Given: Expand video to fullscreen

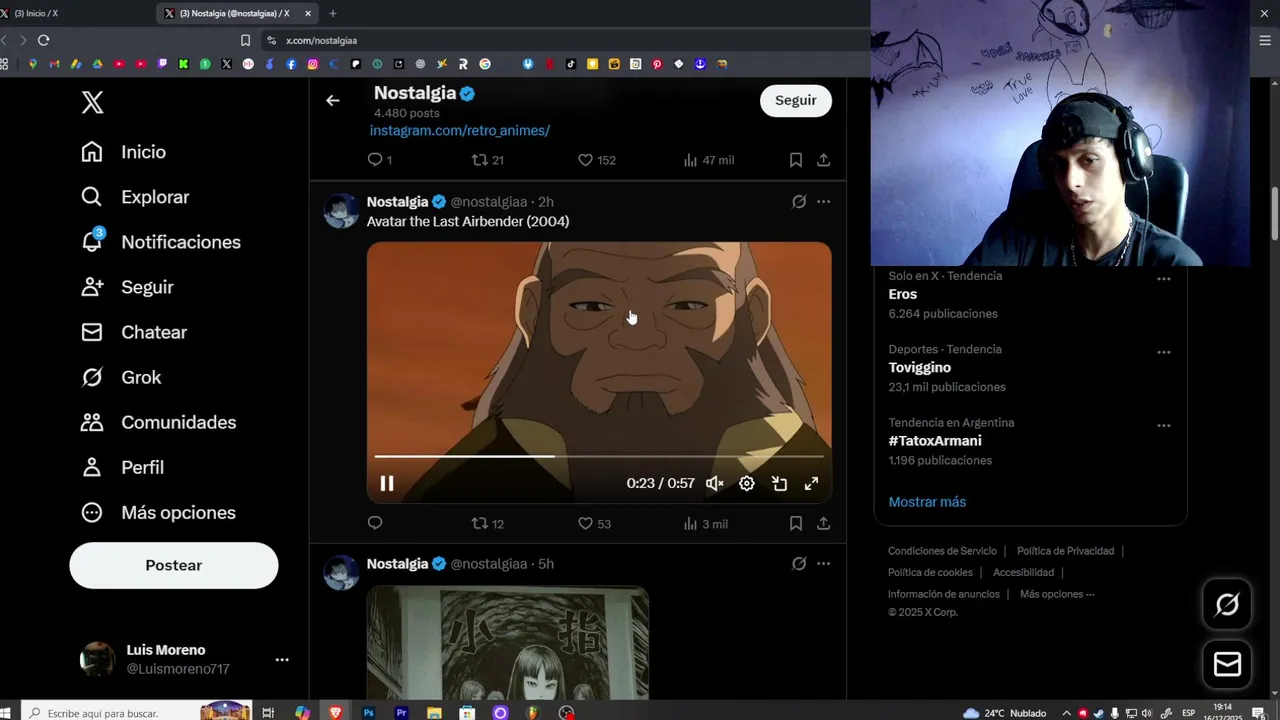Looking at the screenshot, I should tap(811, 483).
